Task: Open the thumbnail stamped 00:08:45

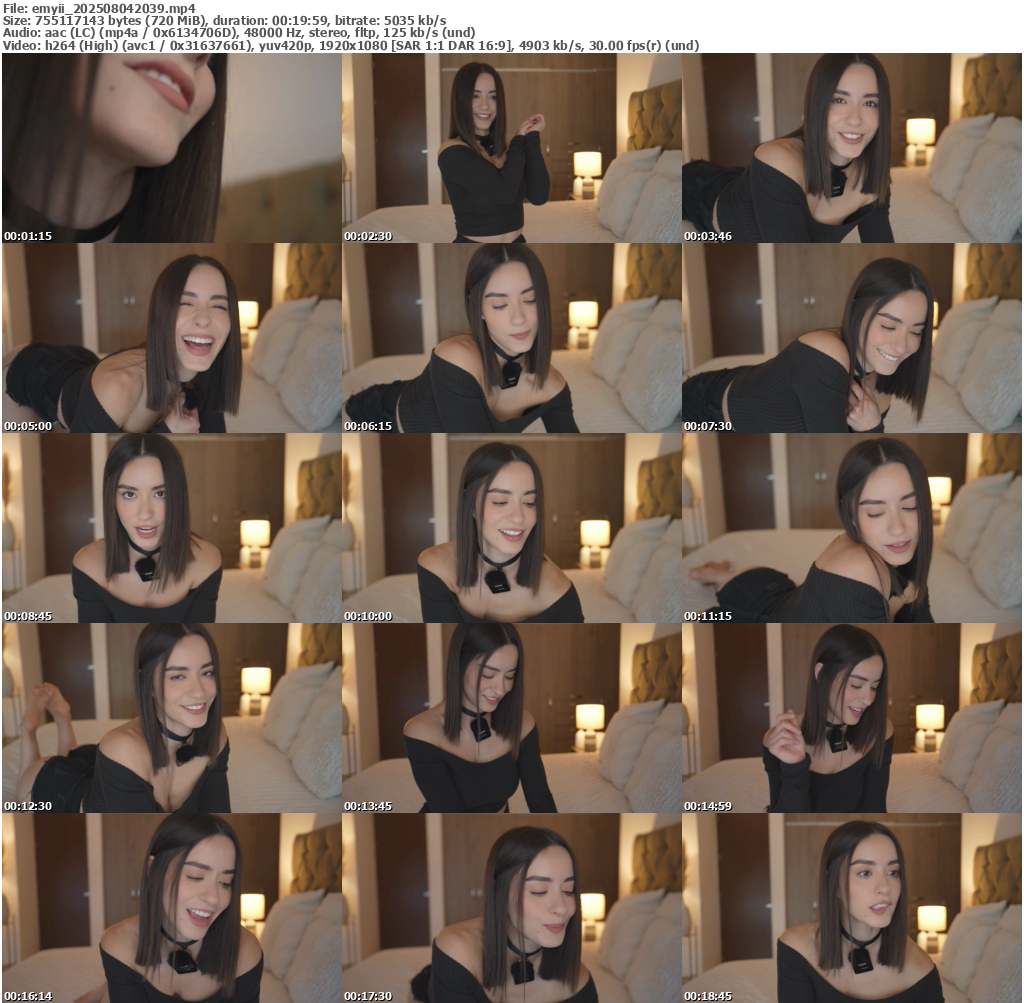Action: [x=172, y=528]
